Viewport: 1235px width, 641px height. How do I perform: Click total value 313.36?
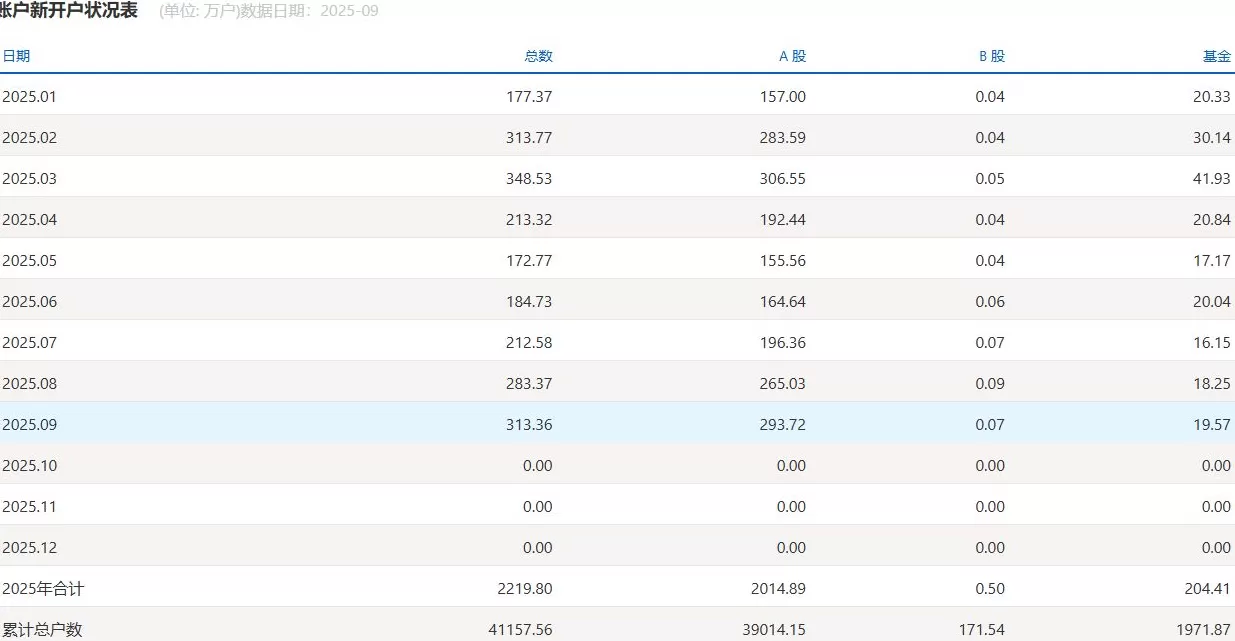[529, 425]
